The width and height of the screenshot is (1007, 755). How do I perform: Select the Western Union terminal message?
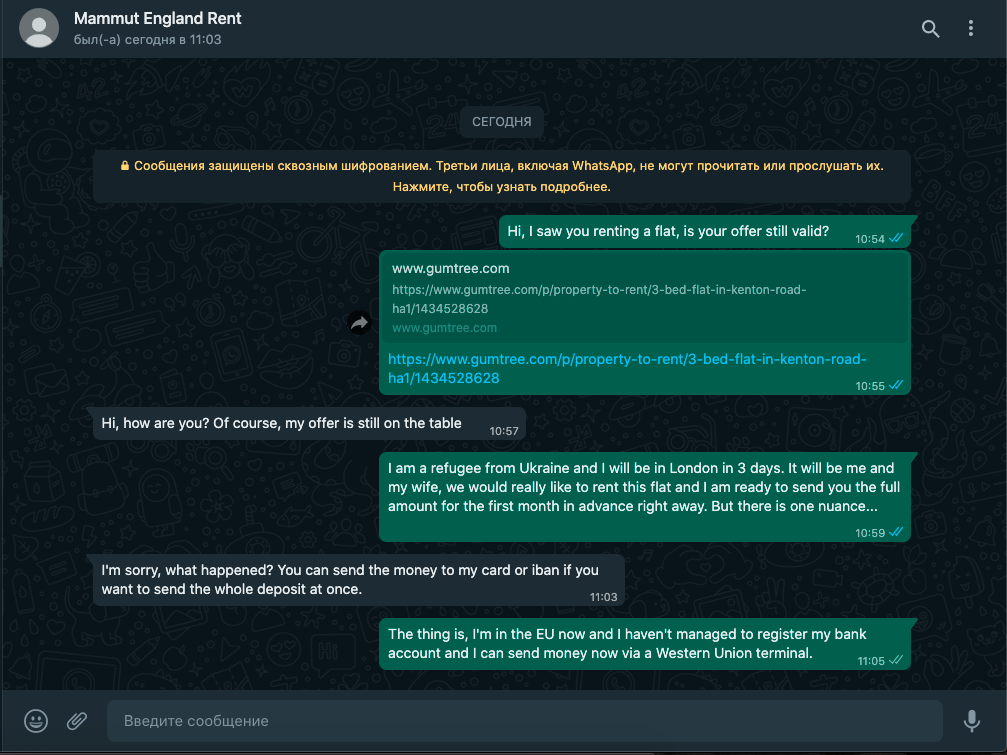[645, 644]
